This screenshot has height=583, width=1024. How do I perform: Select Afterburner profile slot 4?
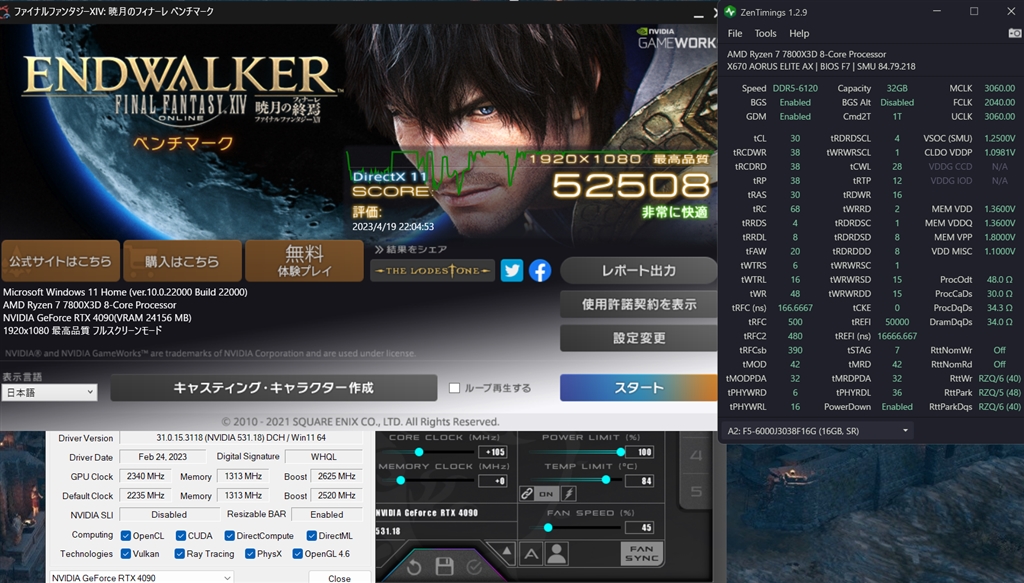[x=696, y=454]
